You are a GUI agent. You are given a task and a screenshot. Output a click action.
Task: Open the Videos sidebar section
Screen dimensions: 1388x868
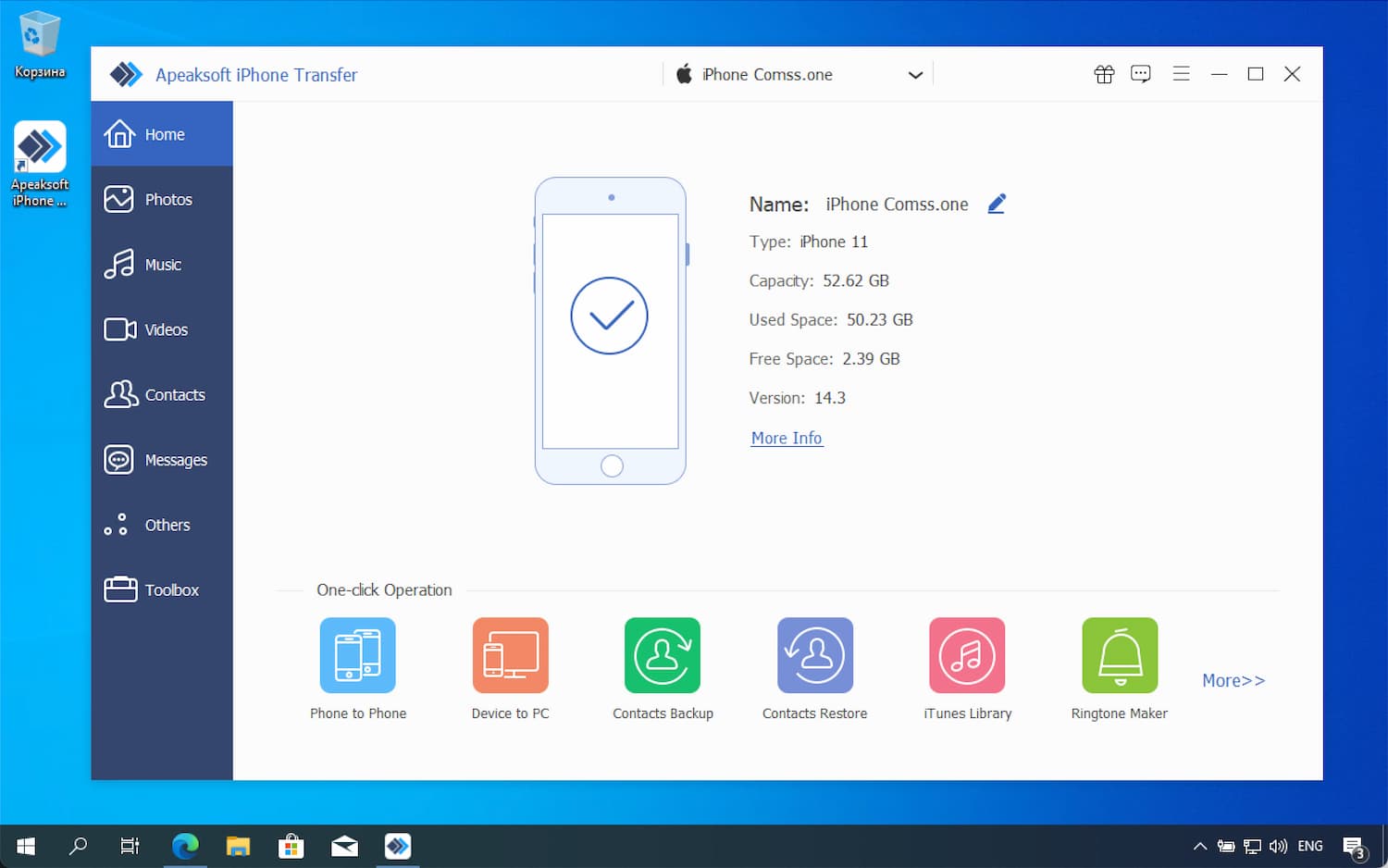pyautogui.click(x=162, y=329)
